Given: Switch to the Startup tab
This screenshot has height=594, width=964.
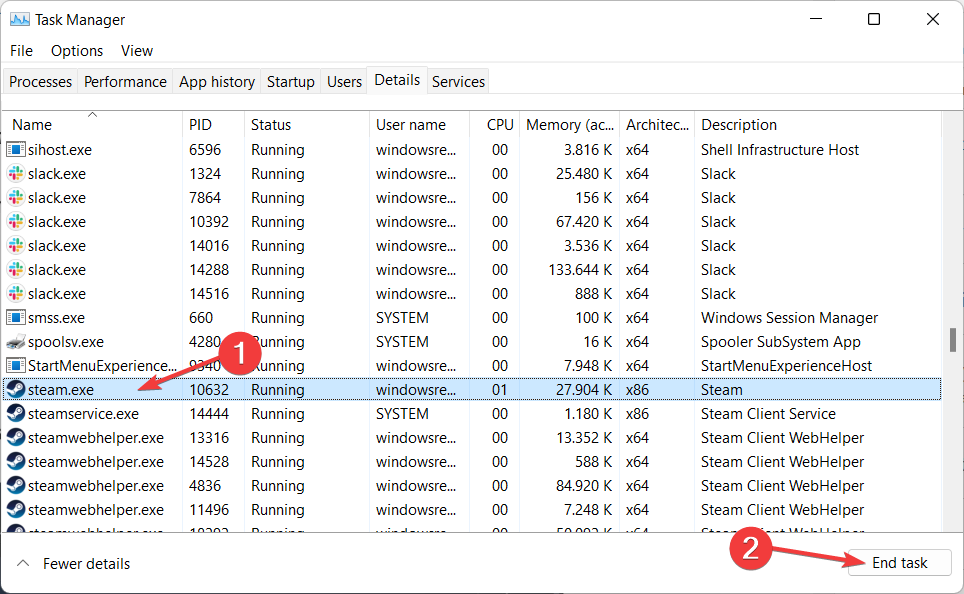Looking at the screenshot, I should (x=291, y=82).
